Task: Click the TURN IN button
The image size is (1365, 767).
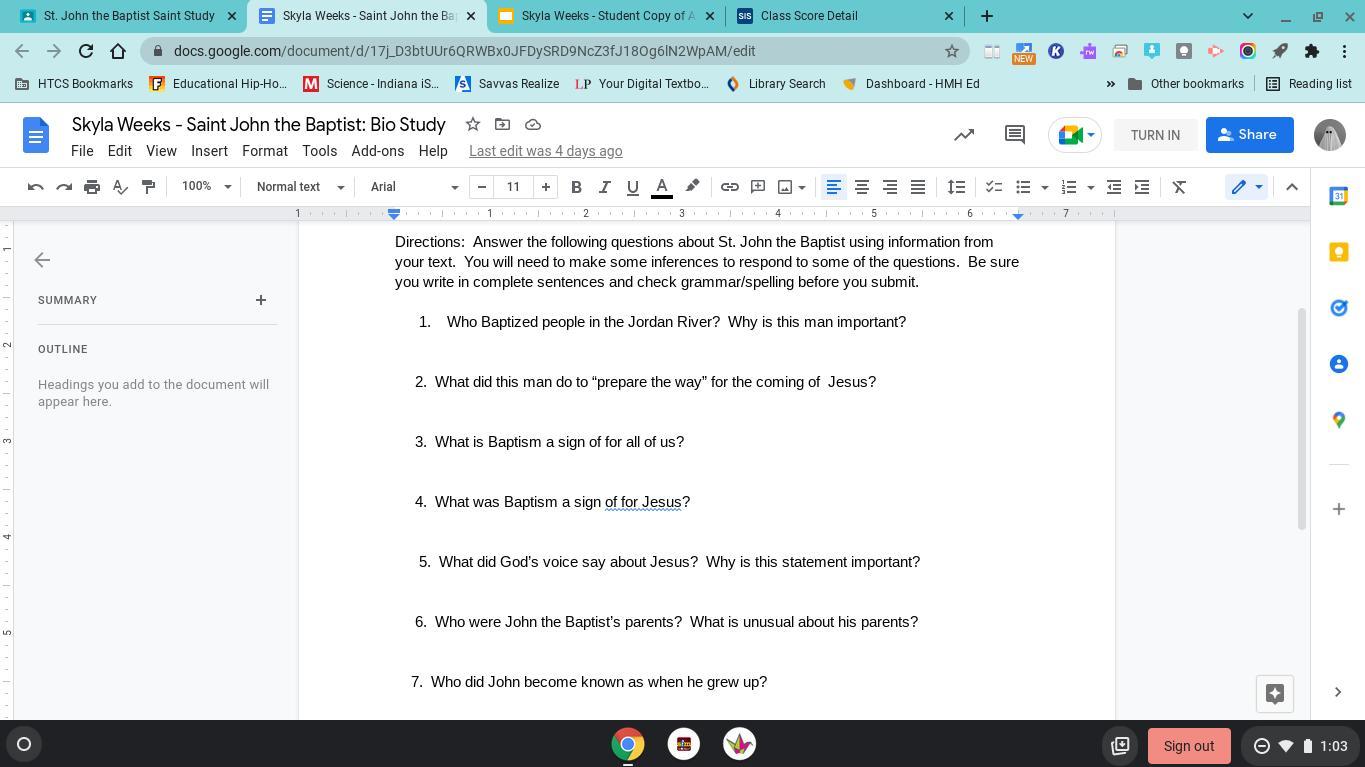Action: tap(1155, 135)
